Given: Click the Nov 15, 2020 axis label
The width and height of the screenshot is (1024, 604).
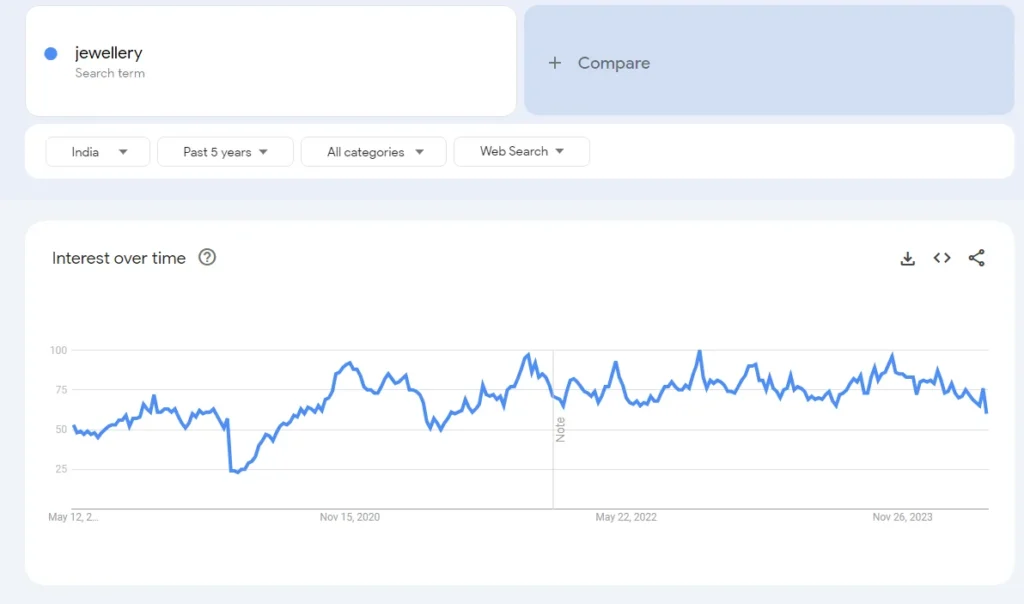Looking at the screenshot, I should coord(350,517).
